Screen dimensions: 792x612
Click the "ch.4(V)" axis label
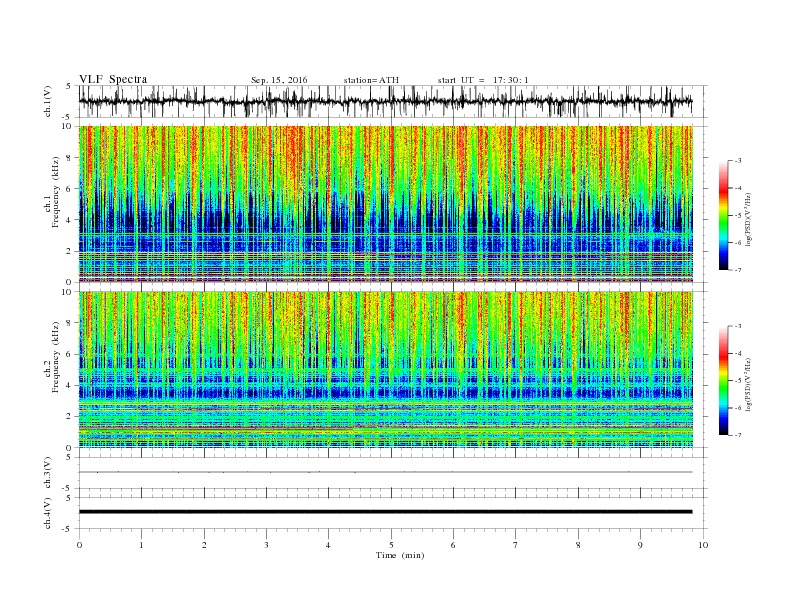48,513
